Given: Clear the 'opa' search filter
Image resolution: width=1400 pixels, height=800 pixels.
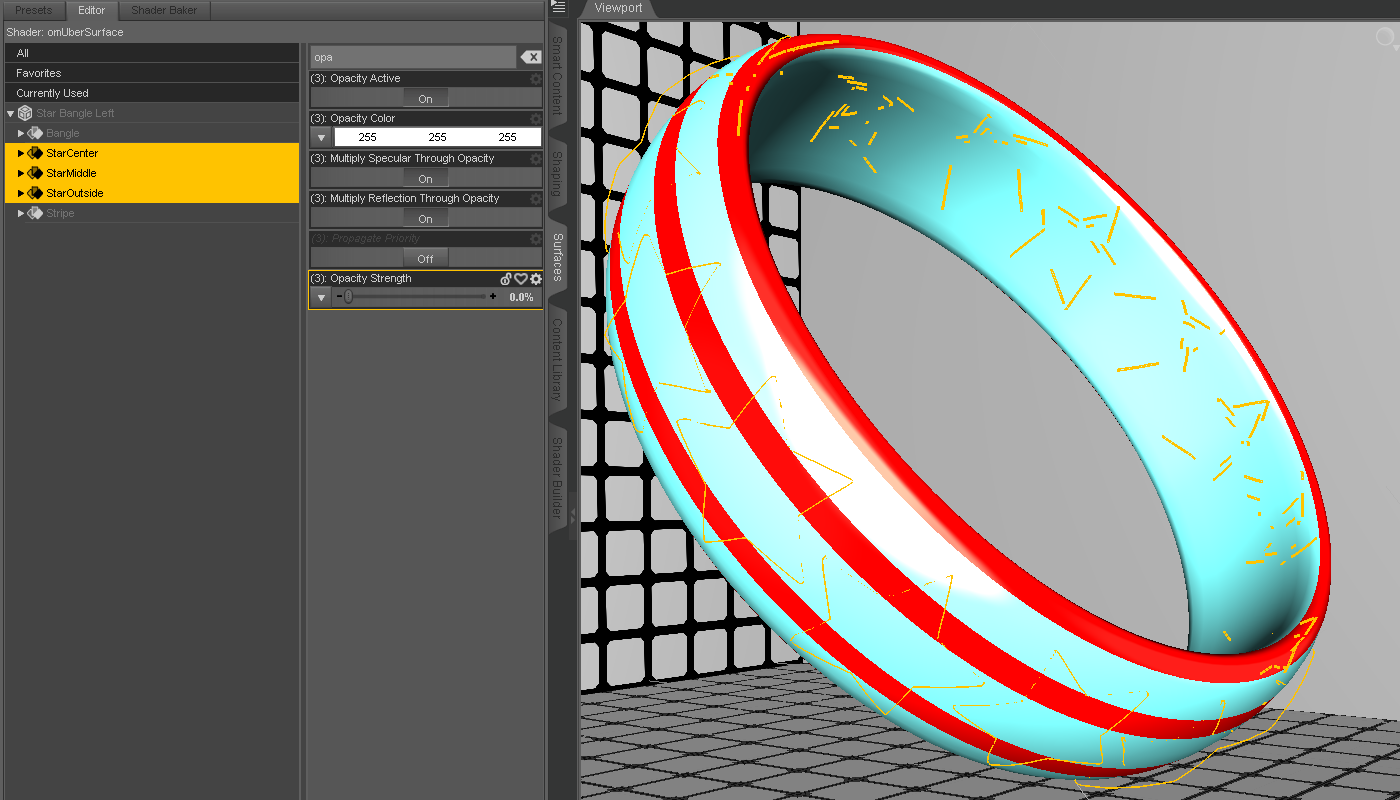Looking at the screenshot, I should point(531,57).
